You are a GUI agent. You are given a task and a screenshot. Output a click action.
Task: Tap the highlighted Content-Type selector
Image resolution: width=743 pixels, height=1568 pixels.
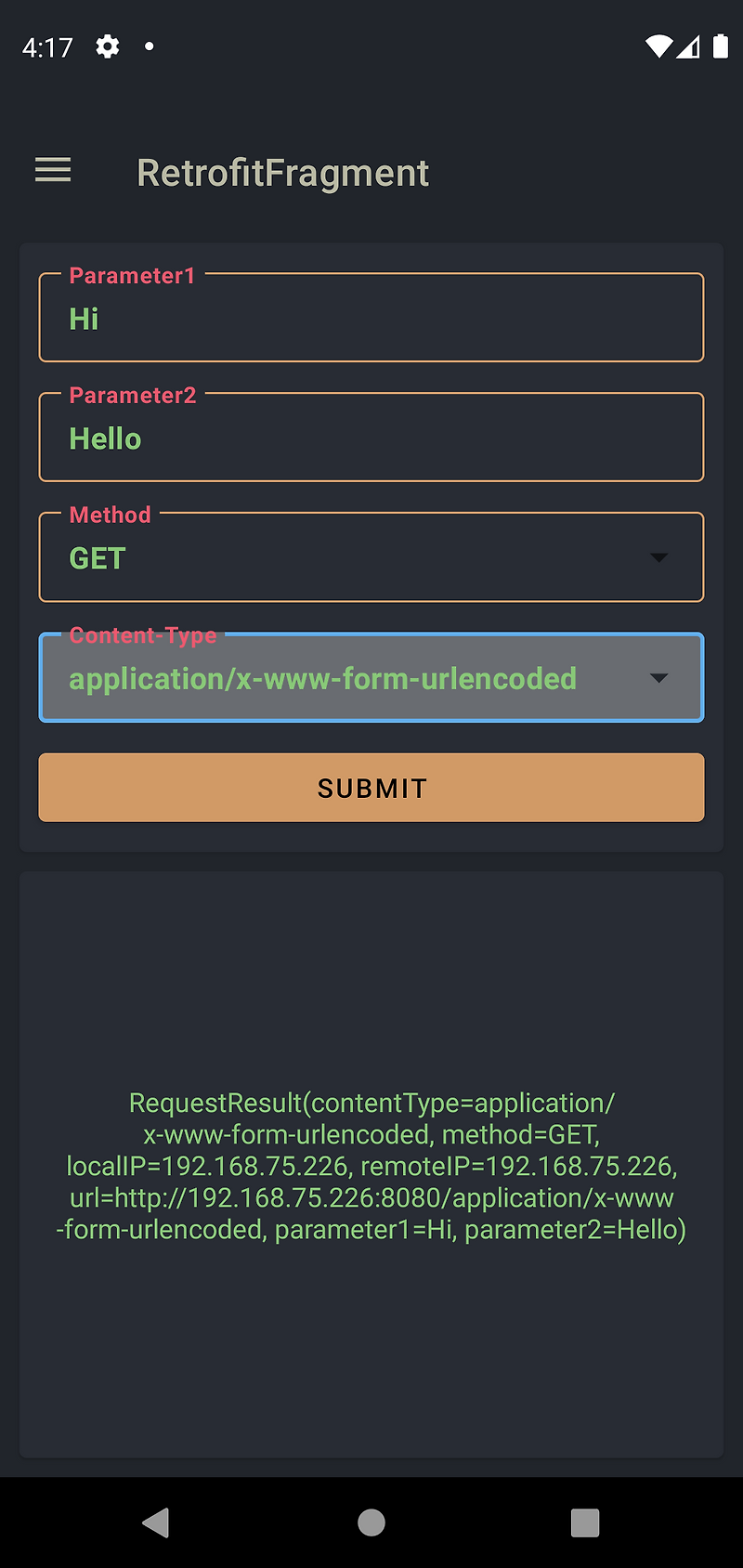coord(371,678)
